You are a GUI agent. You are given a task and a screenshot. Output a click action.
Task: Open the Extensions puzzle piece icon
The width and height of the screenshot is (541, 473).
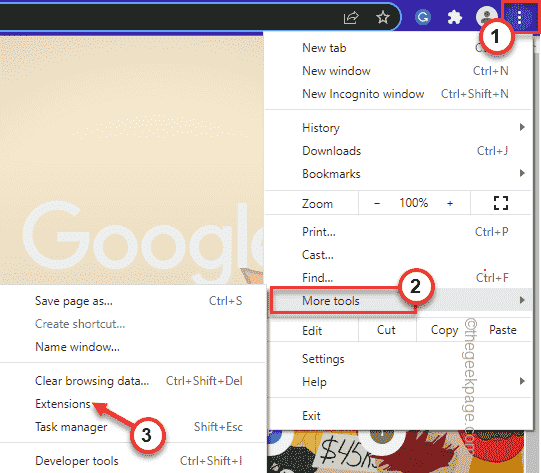pos(454,17)
